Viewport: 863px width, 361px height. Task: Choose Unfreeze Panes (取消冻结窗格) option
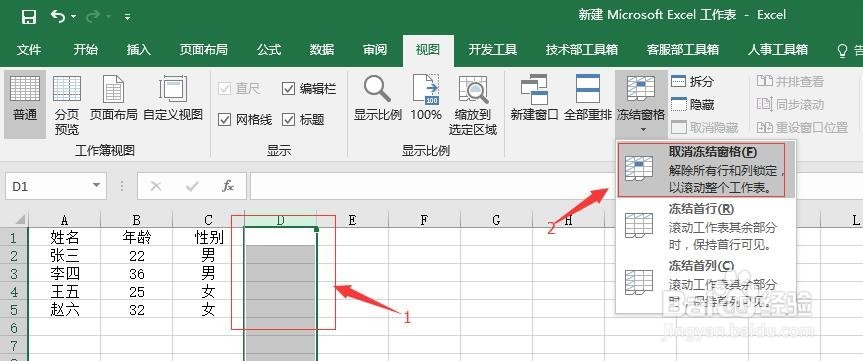tap(706, 169)
